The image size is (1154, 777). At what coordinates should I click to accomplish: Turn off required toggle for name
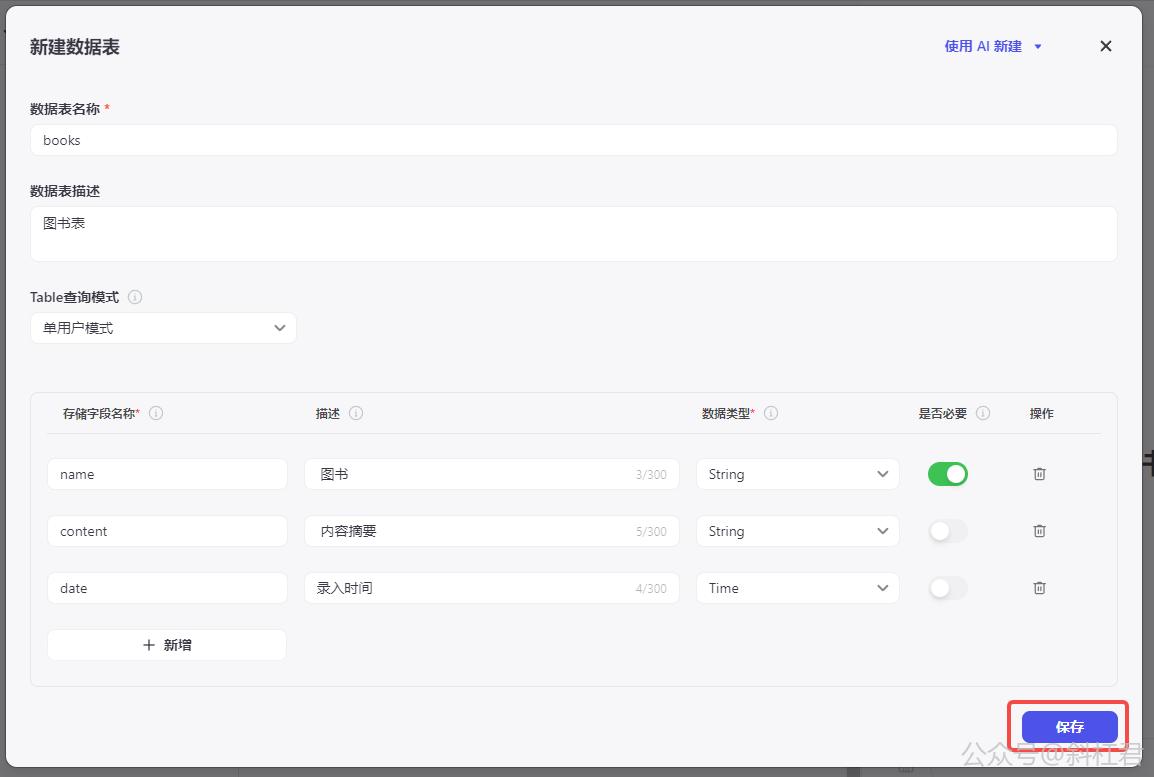point(947,474)
